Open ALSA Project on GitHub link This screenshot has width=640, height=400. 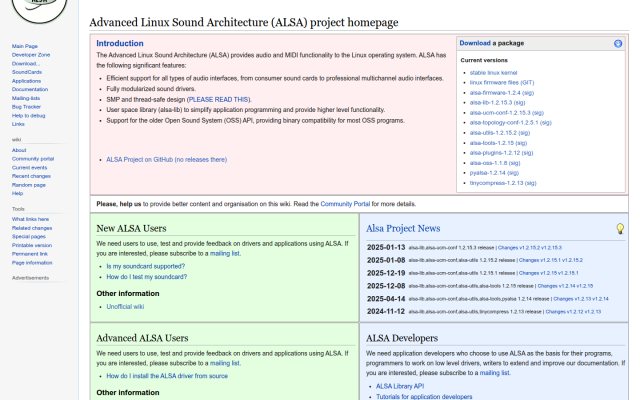coord(167,160)
